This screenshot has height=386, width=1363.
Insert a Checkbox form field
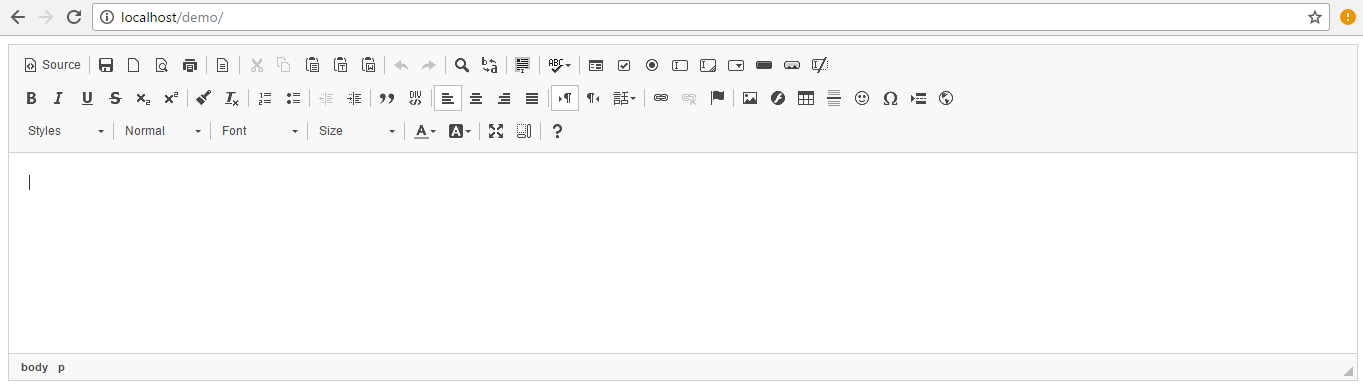coord(624,65)
